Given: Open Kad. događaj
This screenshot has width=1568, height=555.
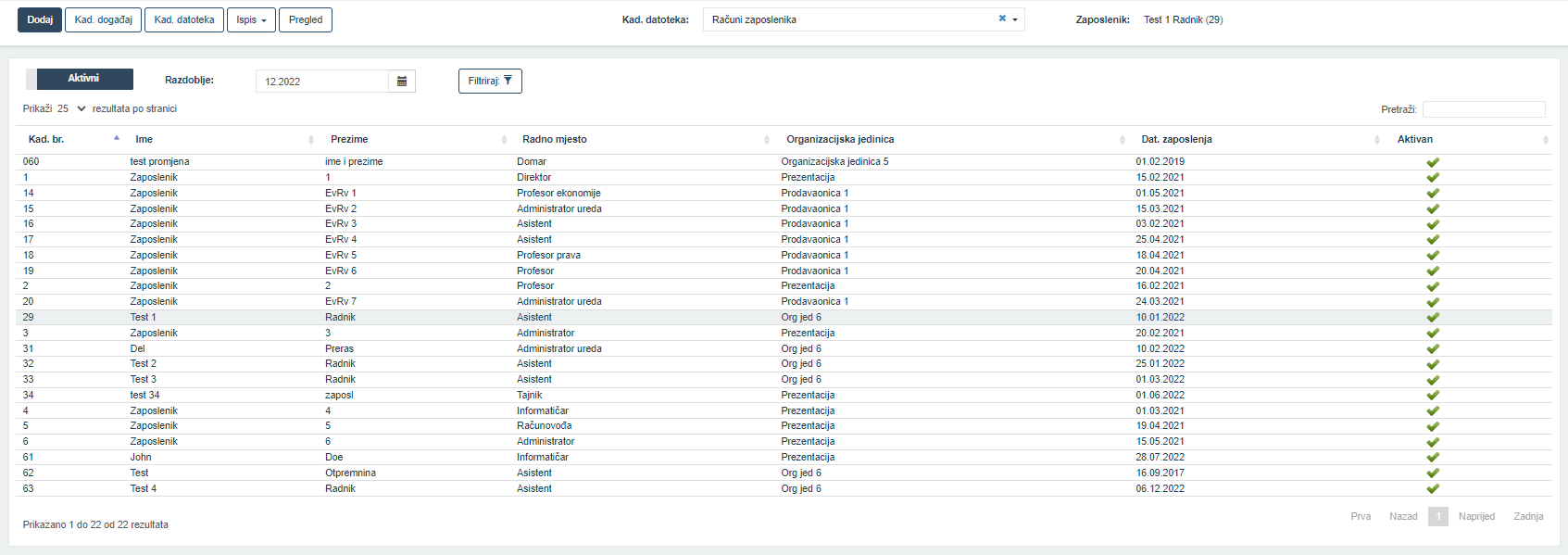Looking at the screenshot, I should pos(104,19).
